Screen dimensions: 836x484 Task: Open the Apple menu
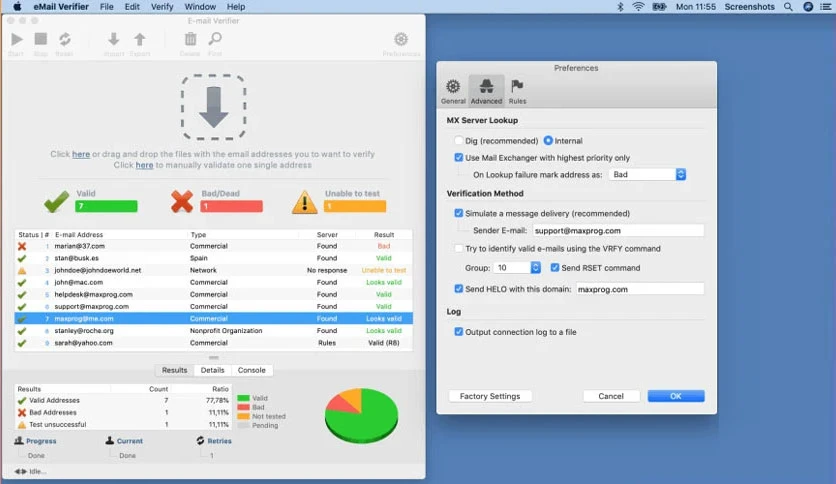pyautogui.click(x=17, y=6)
